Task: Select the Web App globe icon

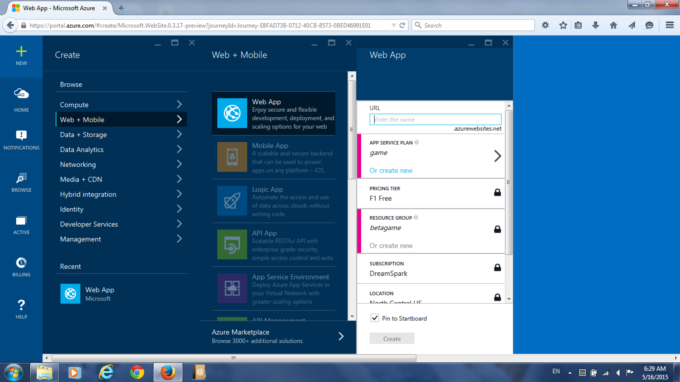Action: click(x=232, y=113)
